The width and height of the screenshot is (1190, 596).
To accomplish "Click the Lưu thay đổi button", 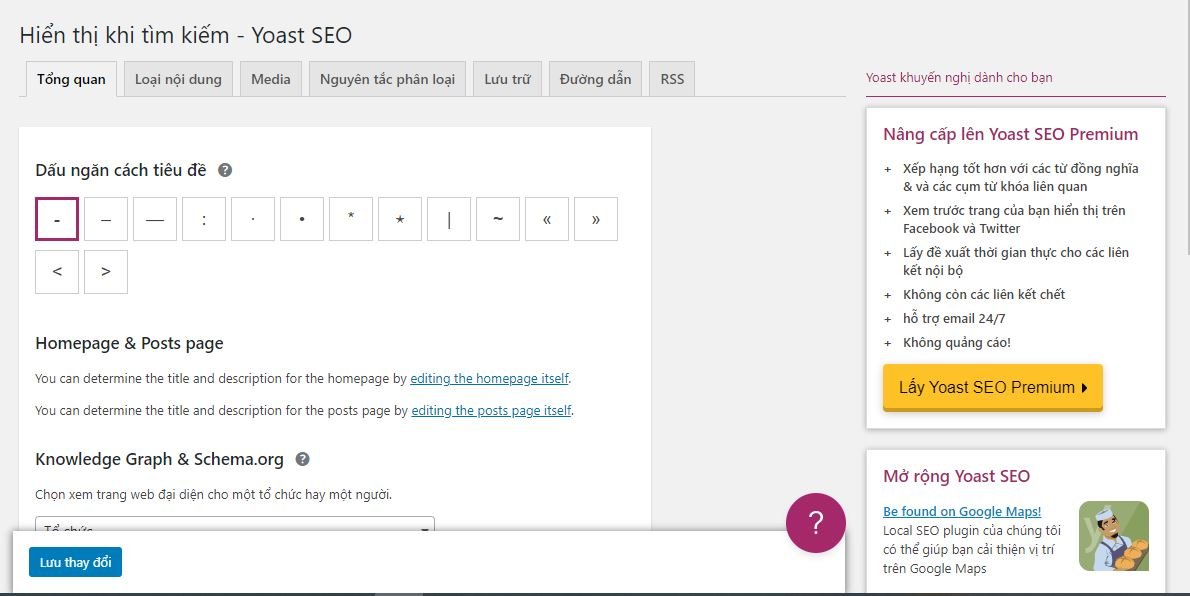I will (x=75, y=563).
